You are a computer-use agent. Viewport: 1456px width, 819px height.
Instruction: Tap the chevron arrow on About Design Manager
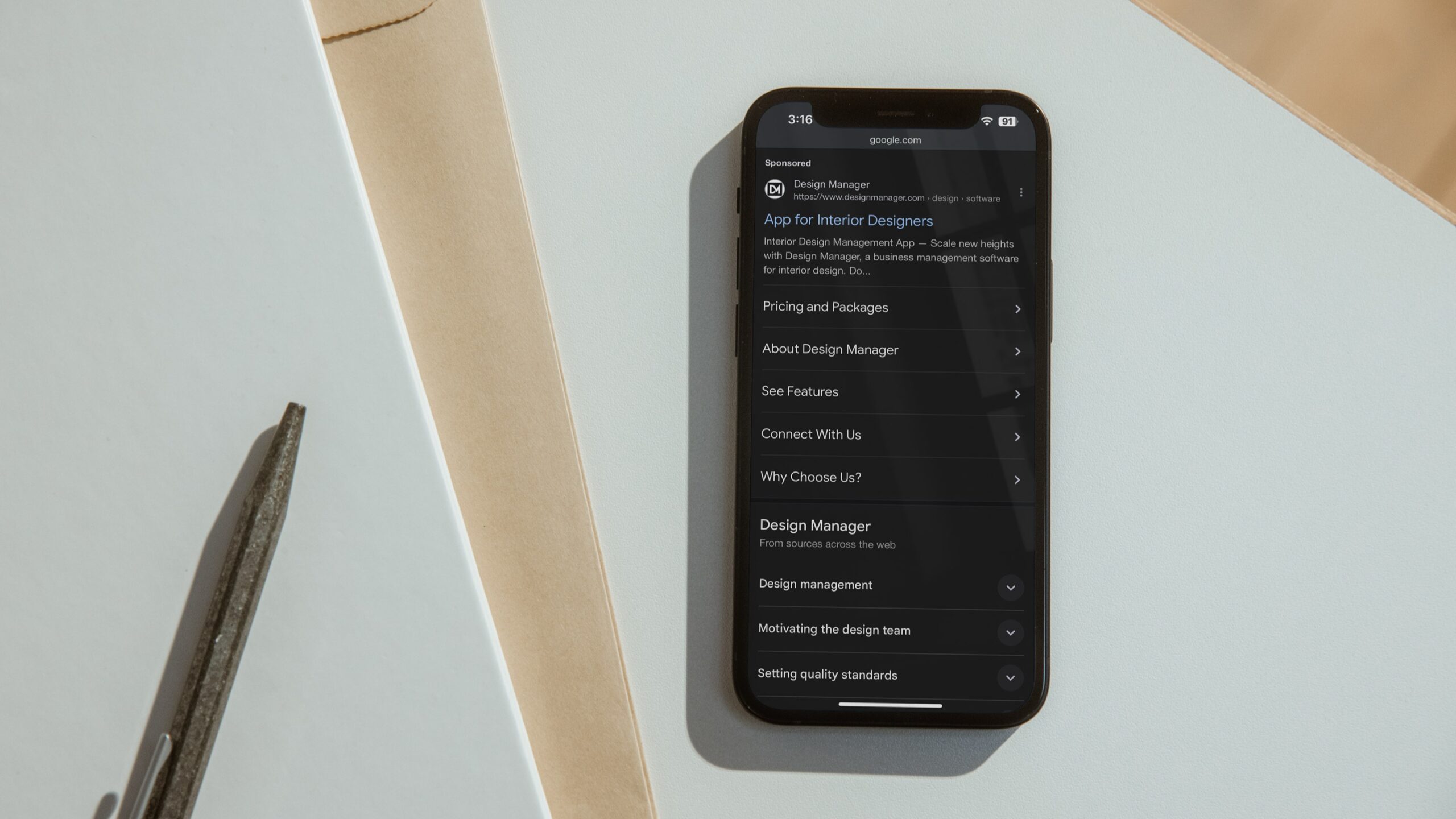(1018, 350)
